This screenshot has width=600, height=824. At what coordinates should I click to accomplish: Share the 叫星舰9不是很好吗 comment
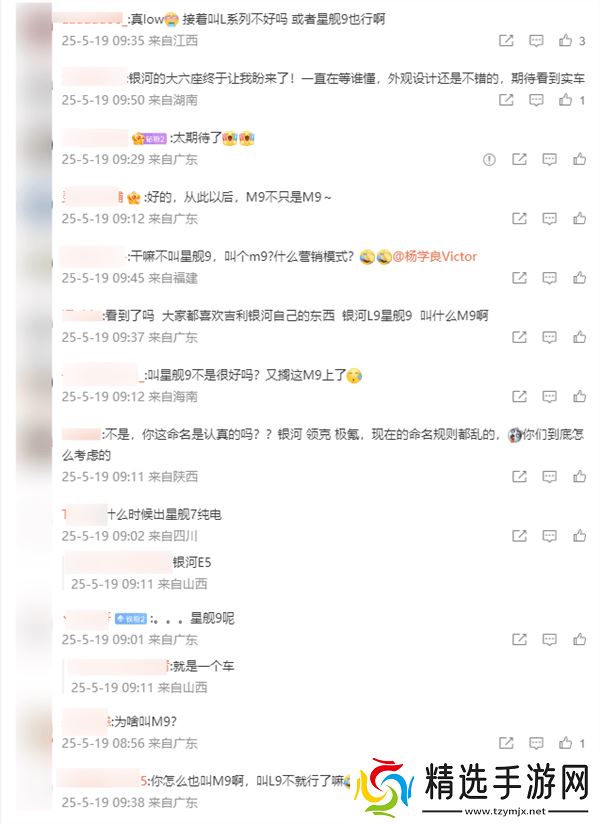point(519,397)
